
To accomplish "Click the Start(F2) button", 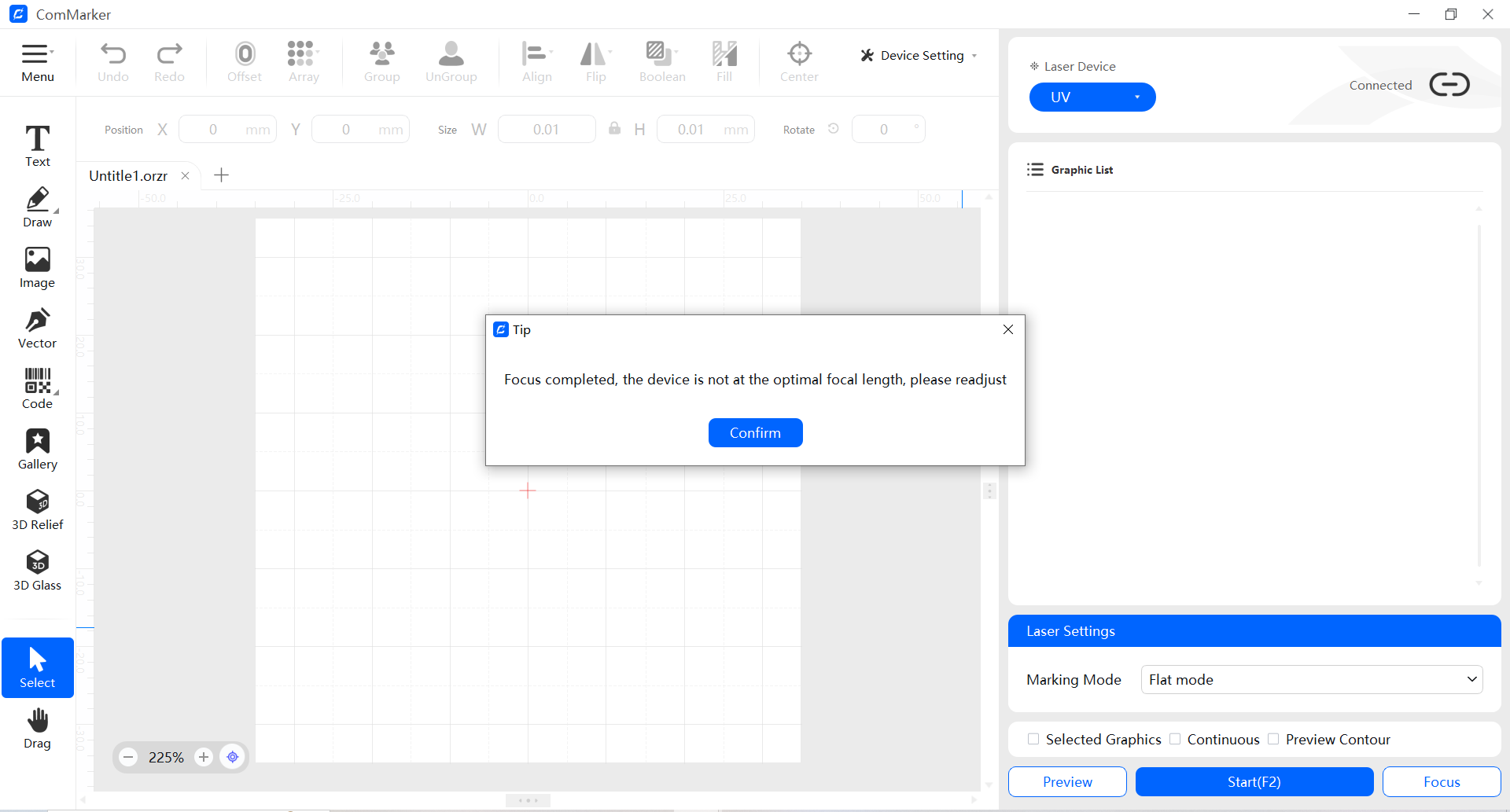I will (1254, 781).
